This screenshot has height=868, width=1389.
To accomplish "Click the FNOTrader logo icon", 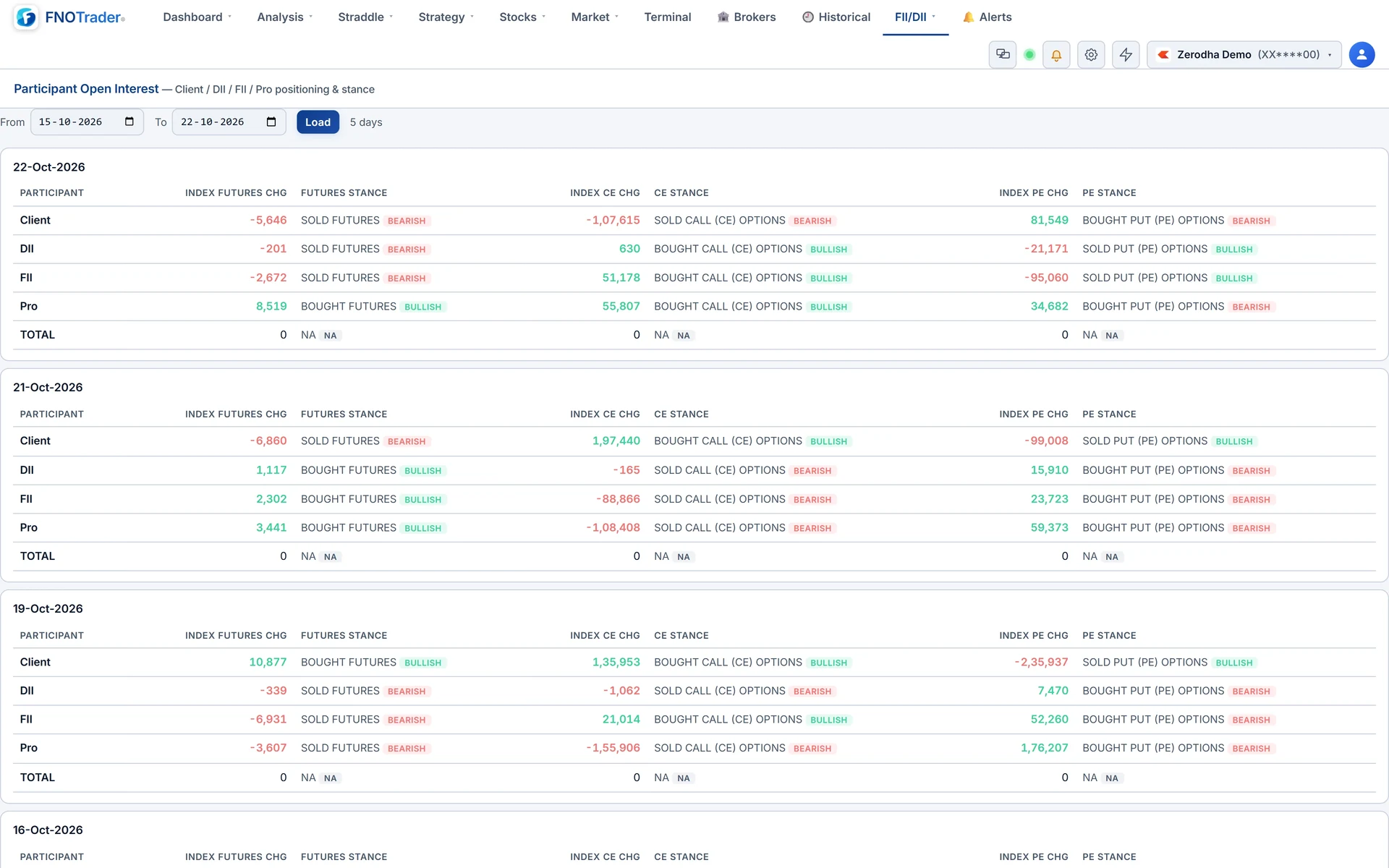I will 26,17.
